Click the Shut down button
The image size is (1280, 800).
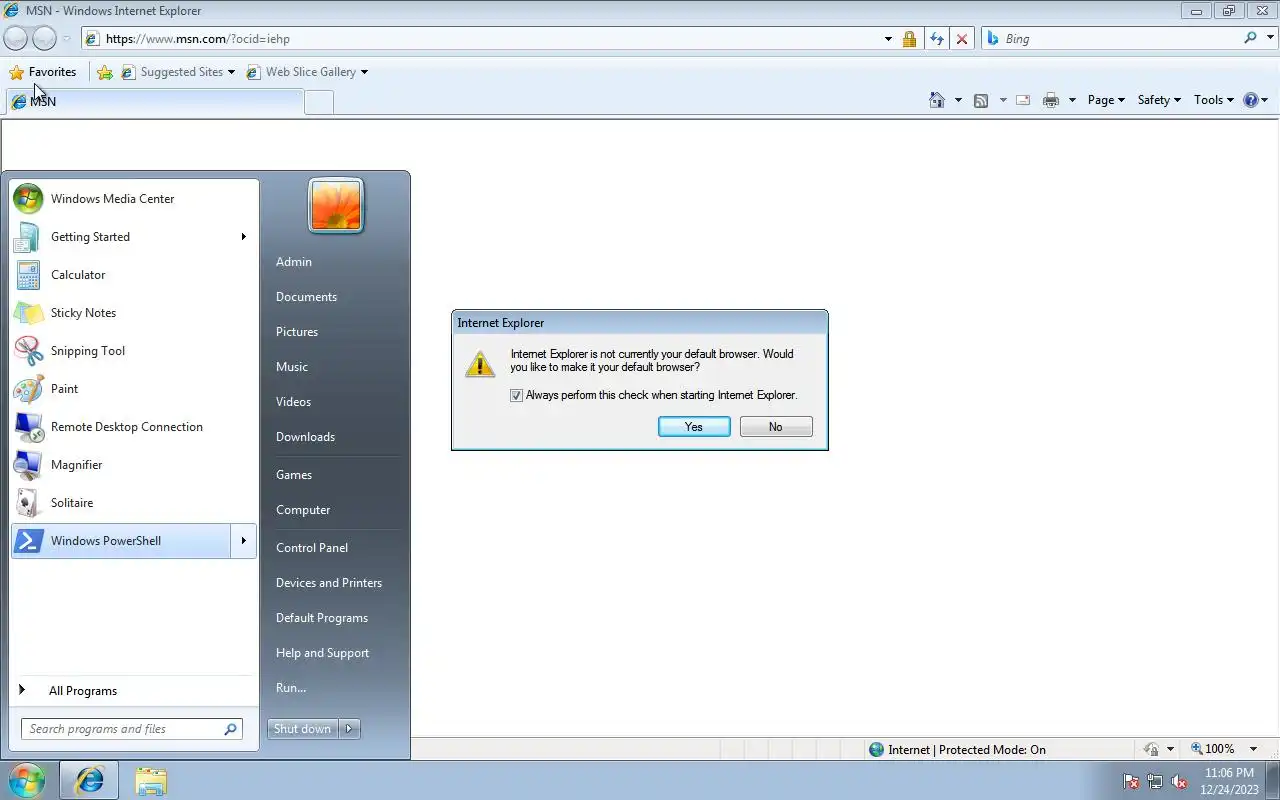(x=303, y=729)
